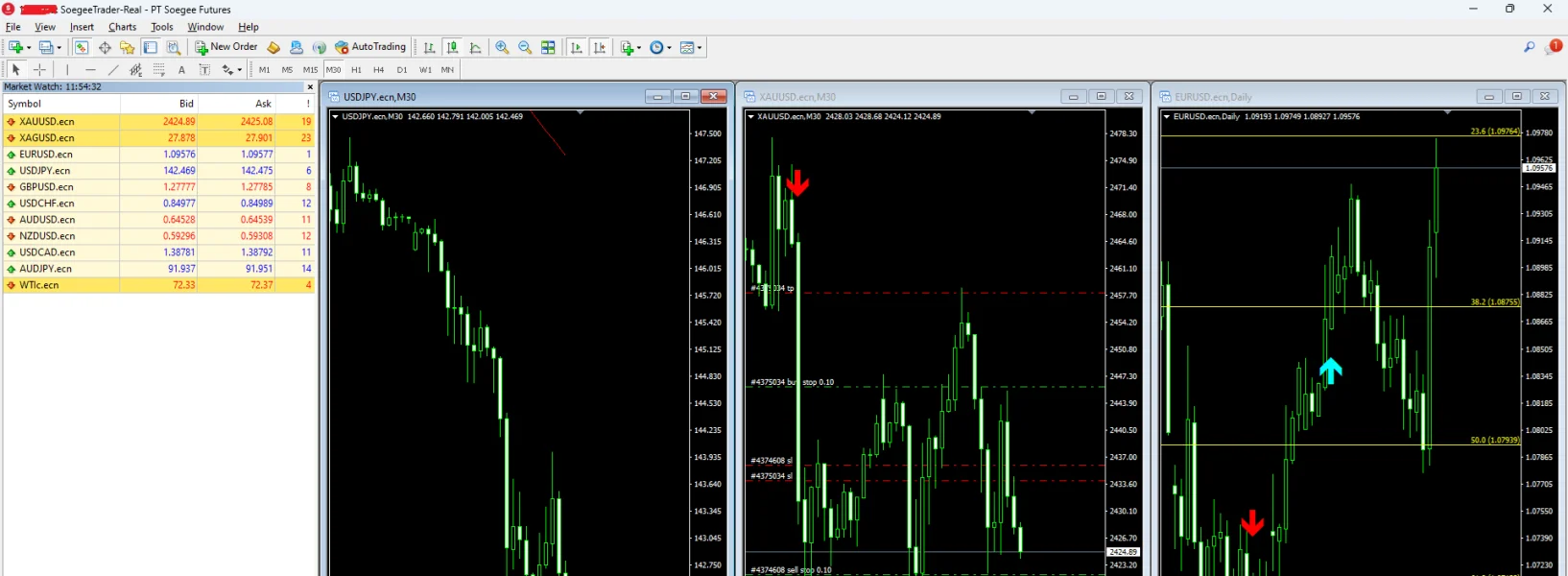Open the Fibonacci retracement tool

click(158, 69)
